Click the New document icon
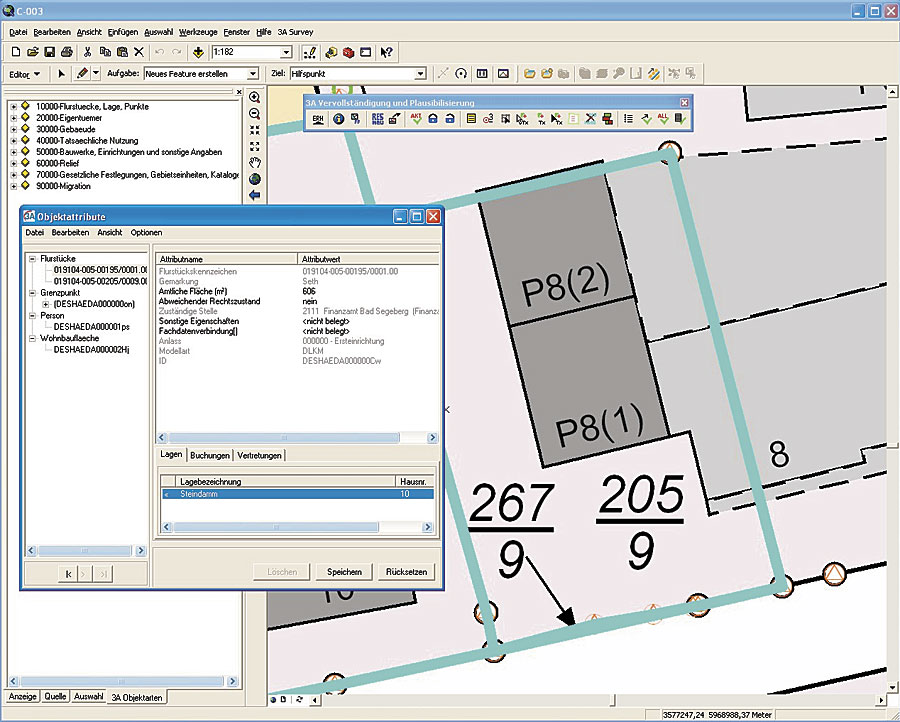900x722 pixels. tap(16, 52)
